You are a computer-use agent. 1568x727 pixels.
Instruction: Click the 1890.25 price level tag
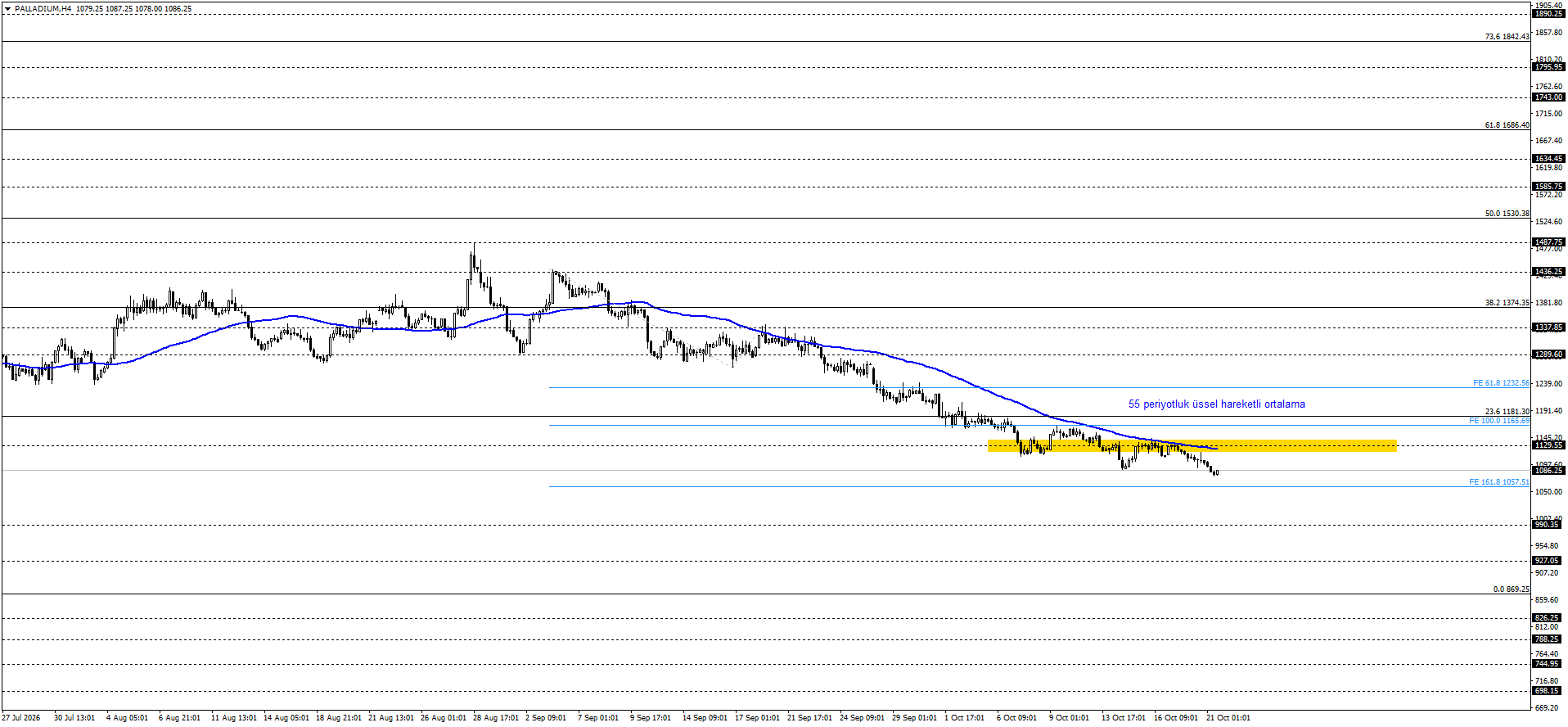click(x=1548, y=14)
